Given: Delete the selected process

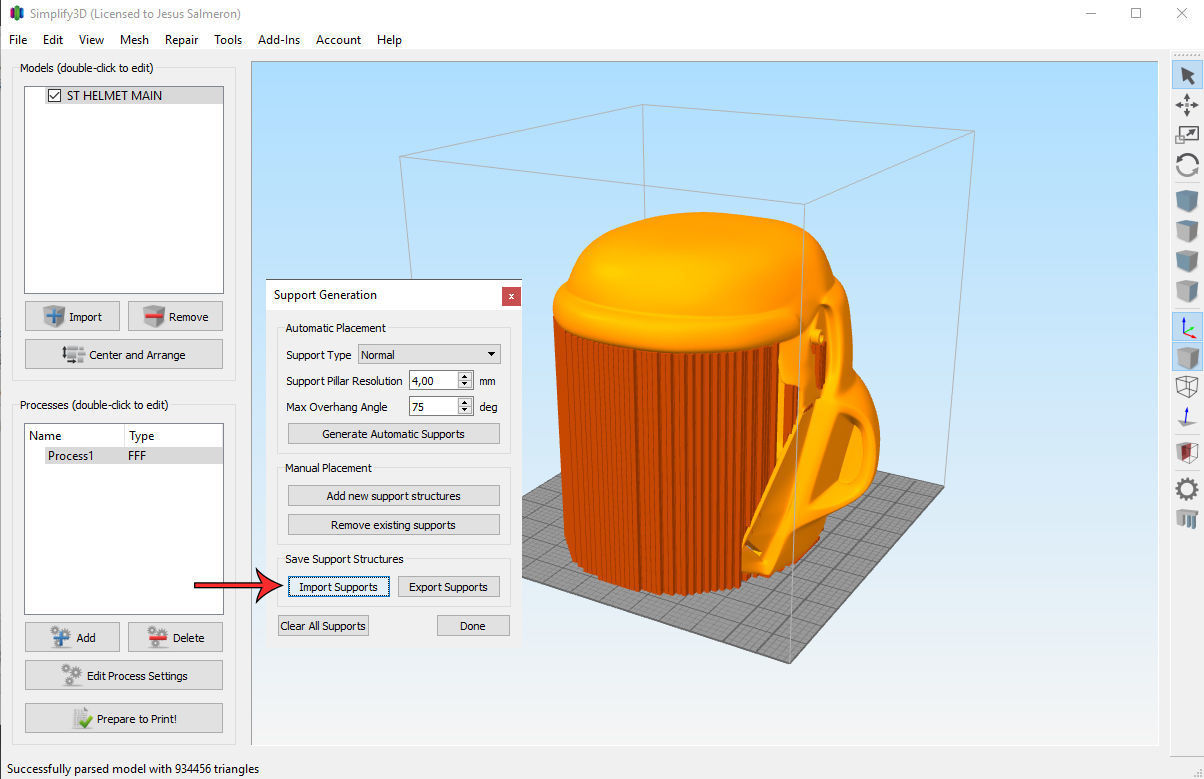Looking at the screenshot, I should click(x=175, y=637).
